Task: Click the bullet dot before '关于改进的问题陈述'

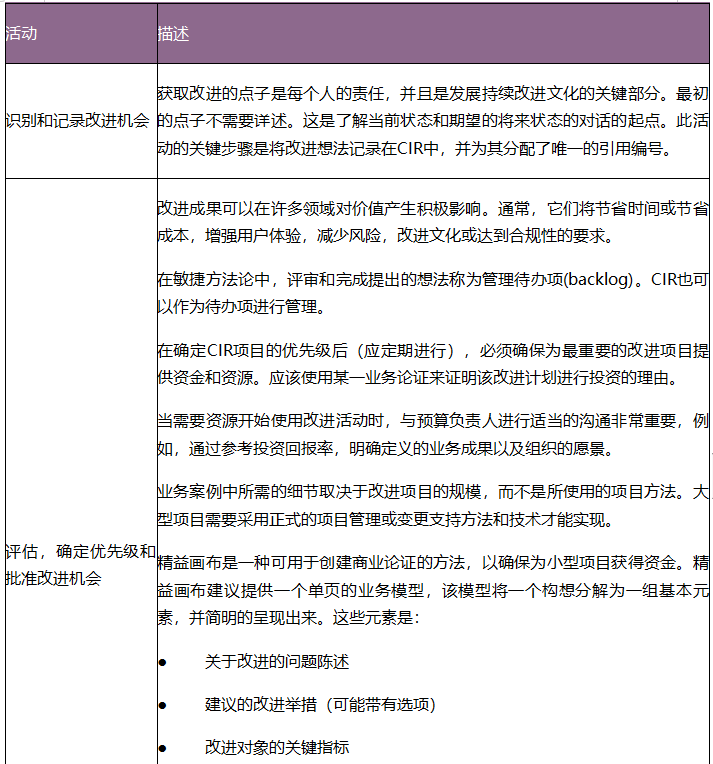Action: coord(163,663)
